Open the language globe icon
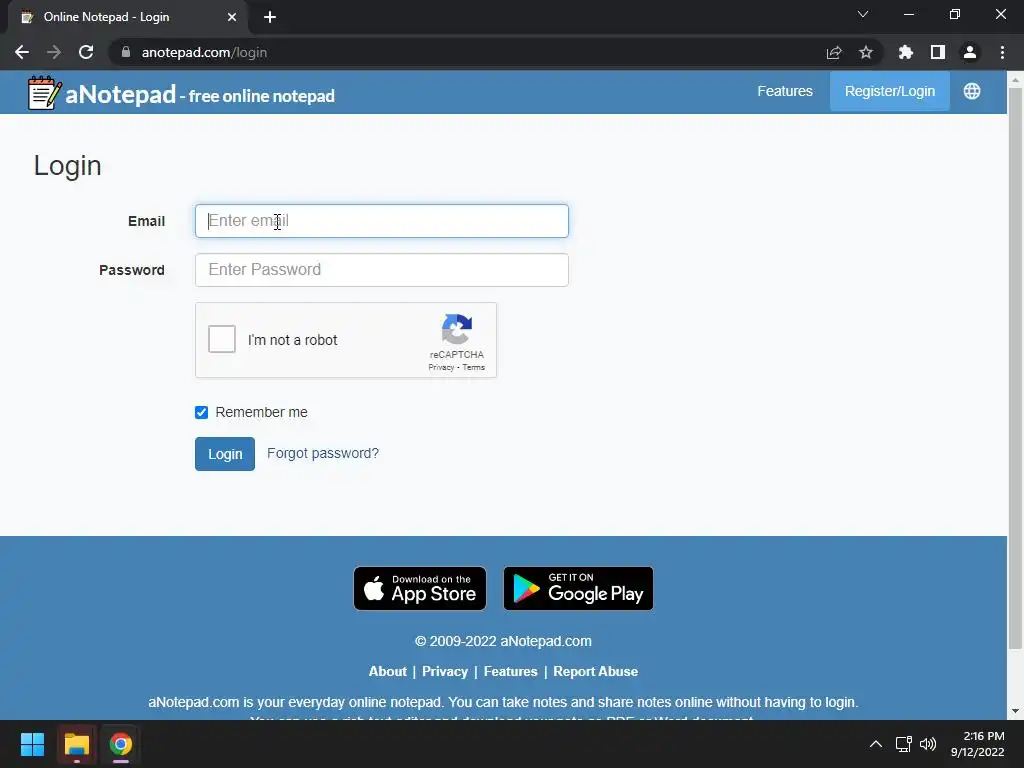Screen dimensions: 1024x768 [x=972, y=91]
